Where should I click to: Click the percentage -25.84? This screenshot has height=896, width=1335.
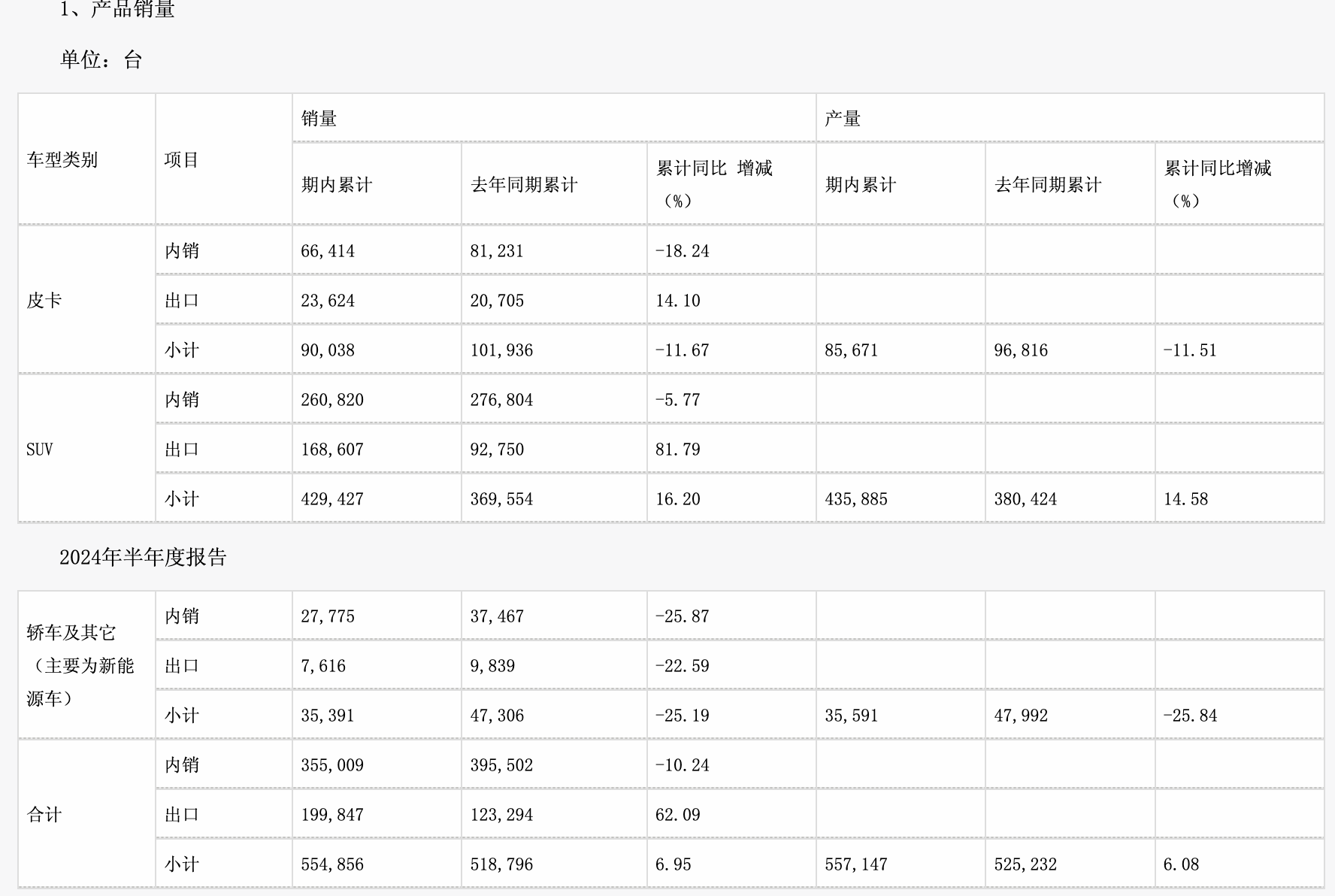coord(1190,716)
